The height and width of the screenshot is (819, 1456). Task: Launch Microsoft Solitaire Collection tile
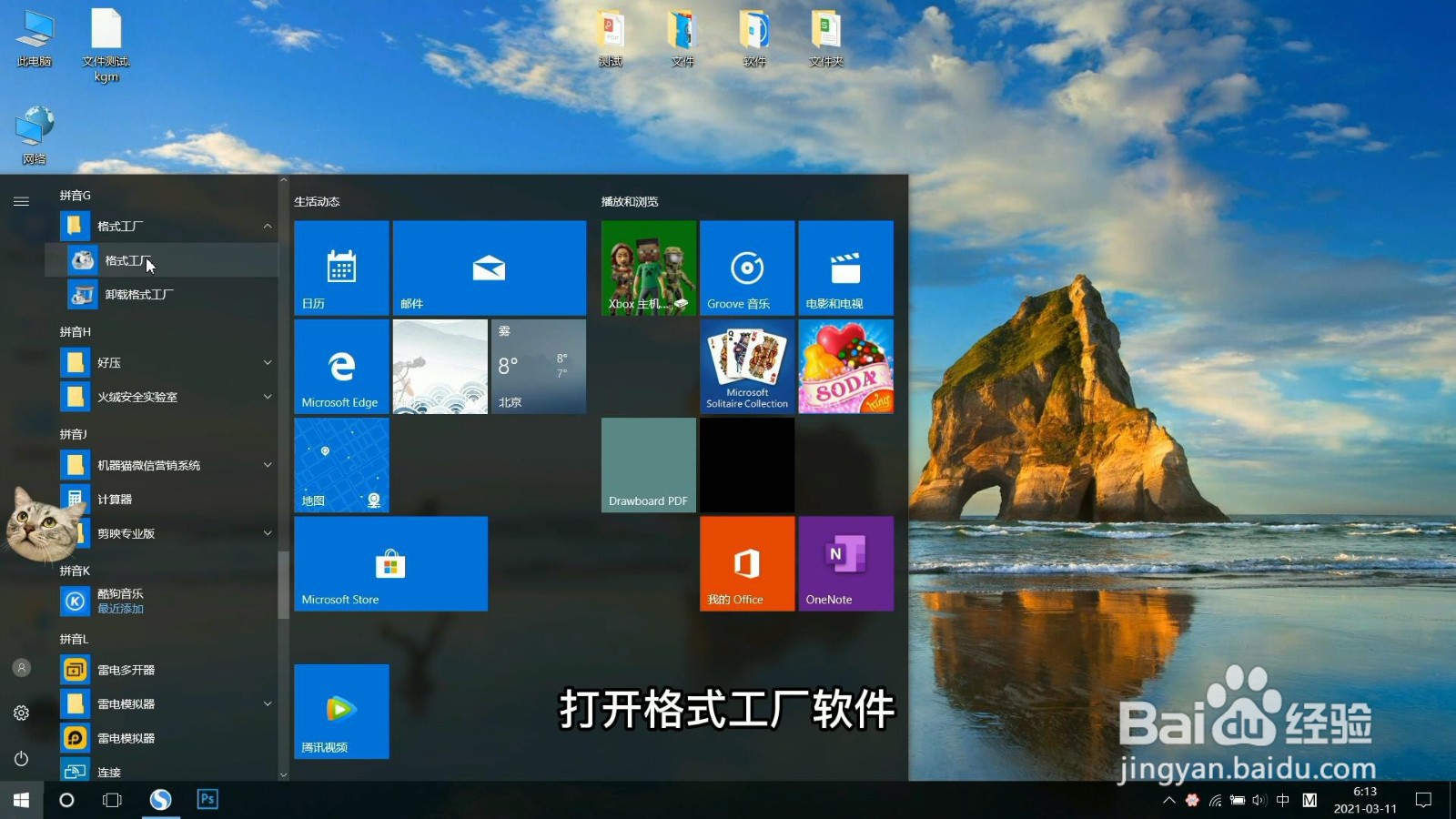pos(747,367)
